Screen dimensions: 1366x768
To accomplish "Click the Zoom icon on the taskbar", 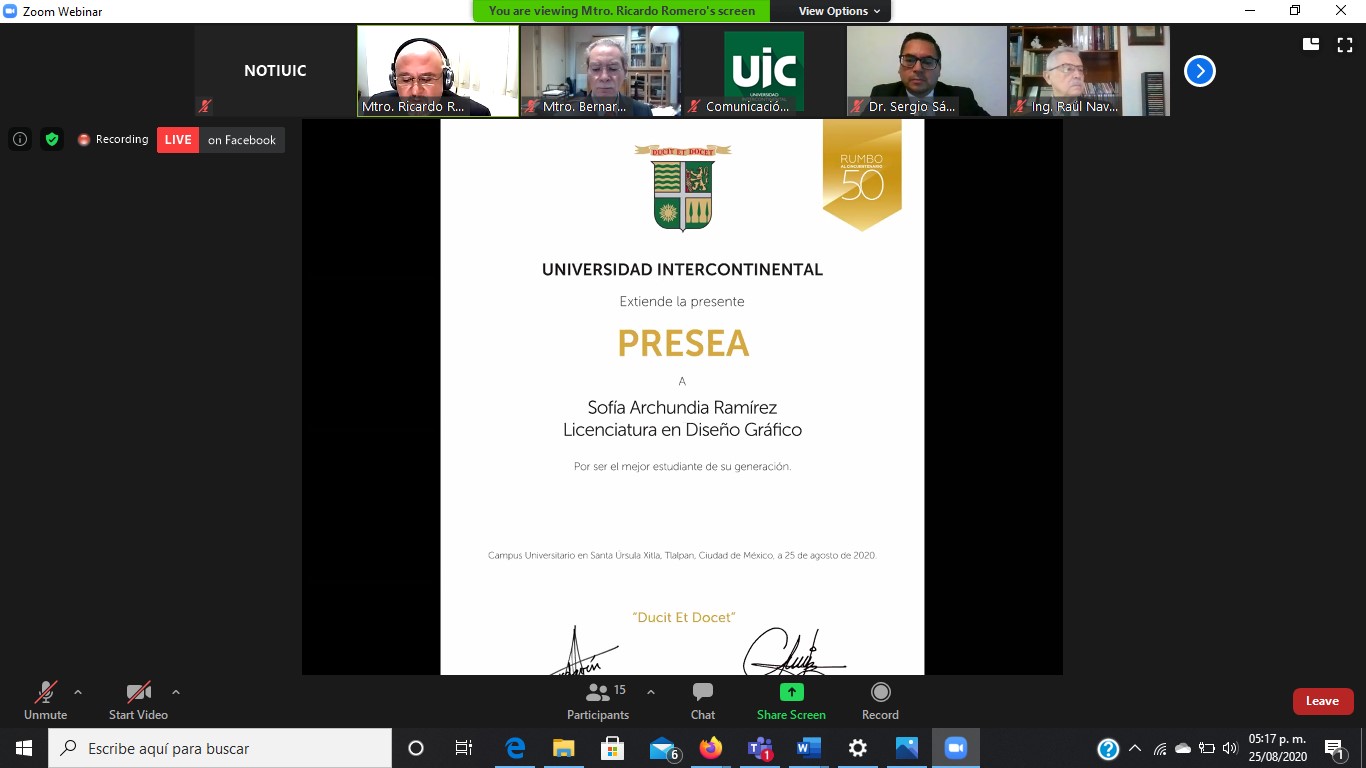I will tap(956, 748).
